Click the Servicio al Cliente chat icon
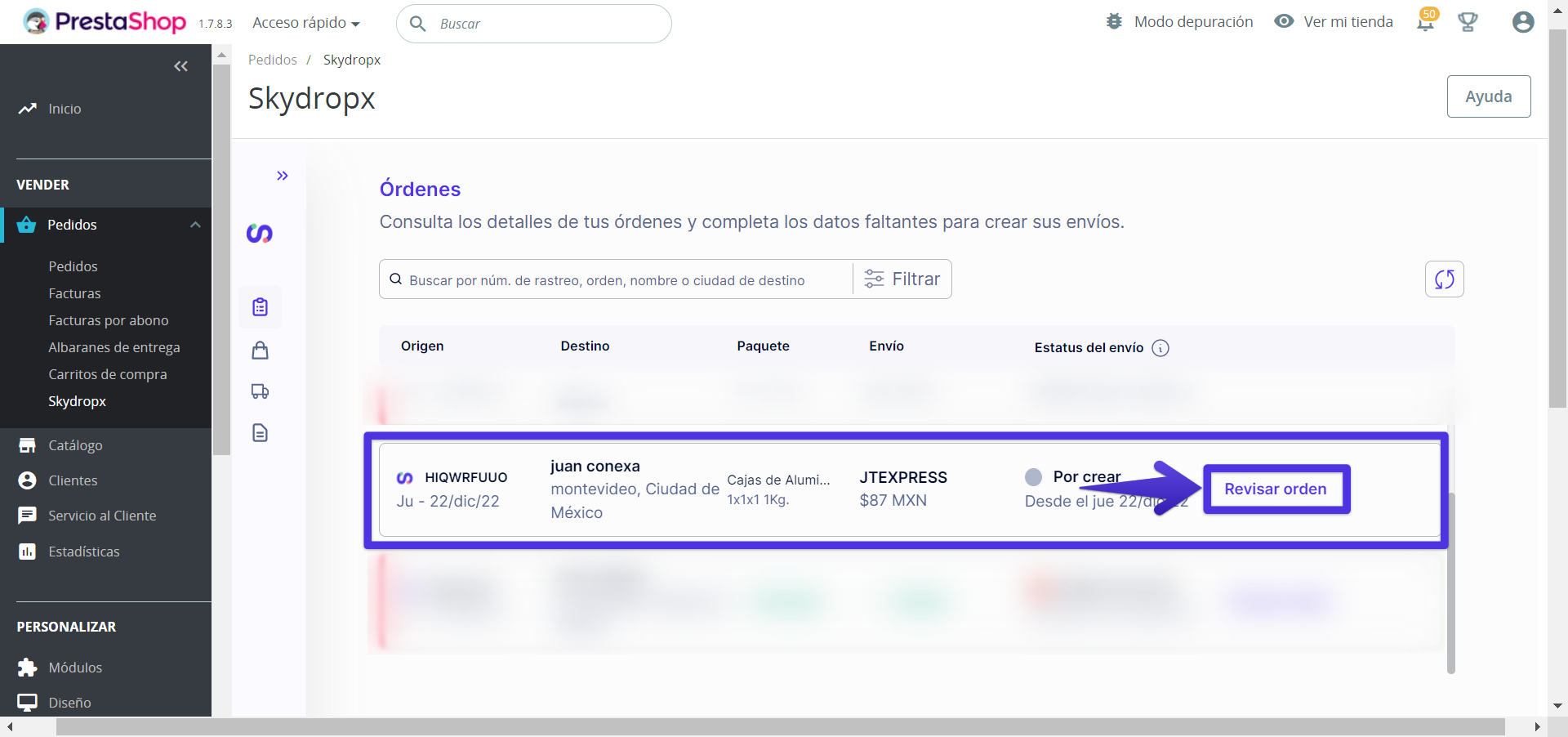Image resolution: width=1568 pixels, height=737 pixels. click(x=27, y=516)
